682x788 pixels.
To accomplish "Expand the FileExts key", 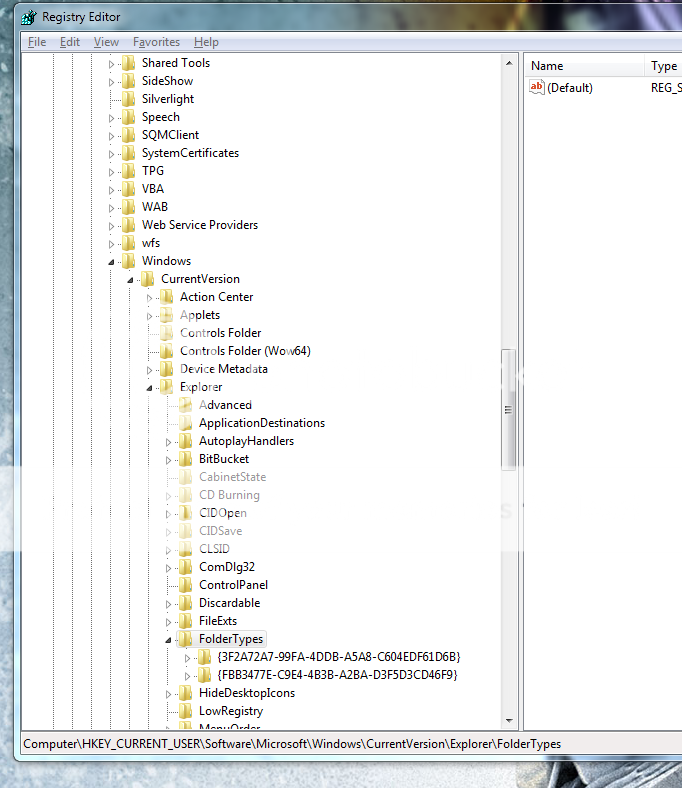I will click(x=169, y=623).
